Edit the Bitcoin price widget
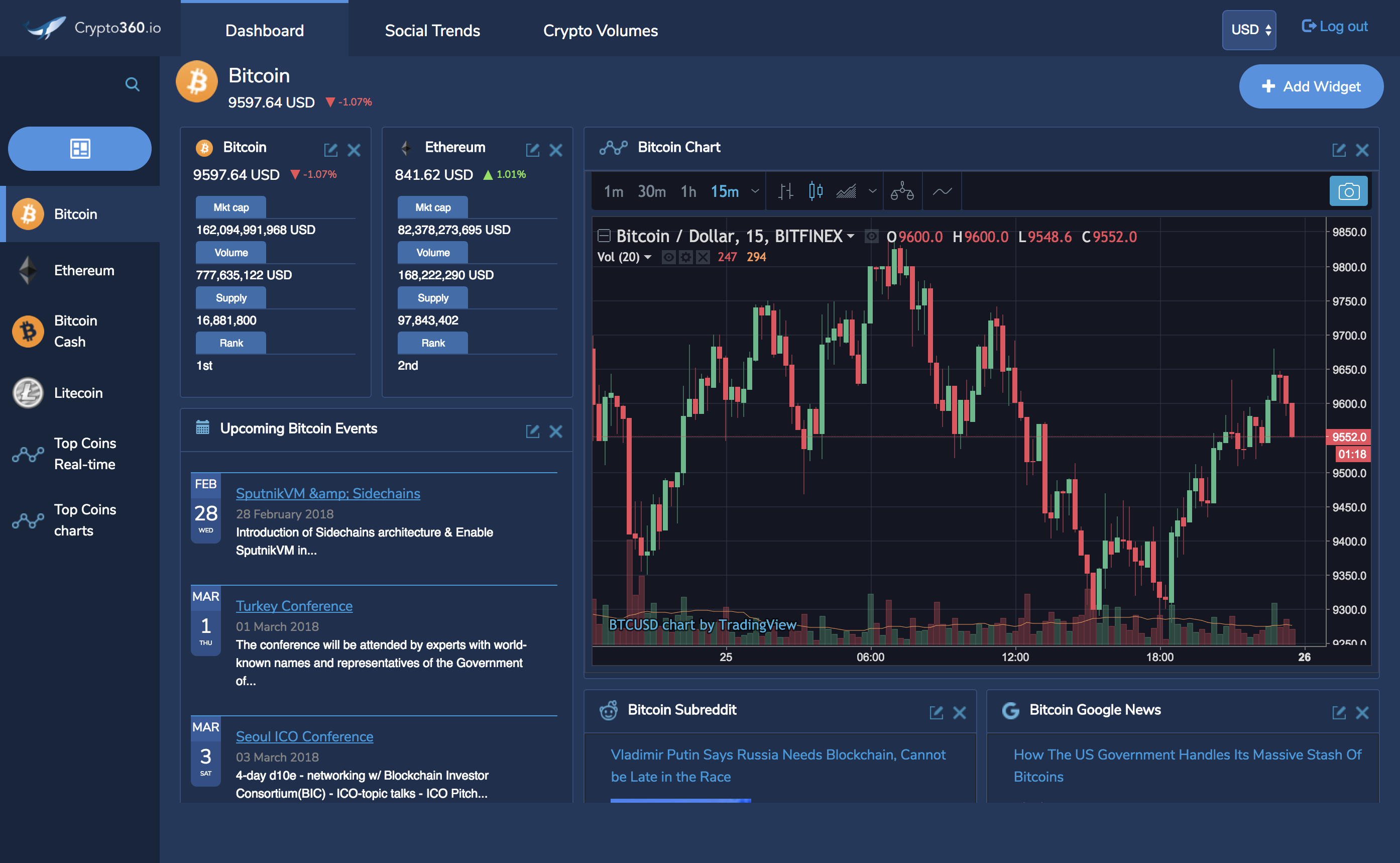The width and height of the screenshot is (1400, 863). 331,150
